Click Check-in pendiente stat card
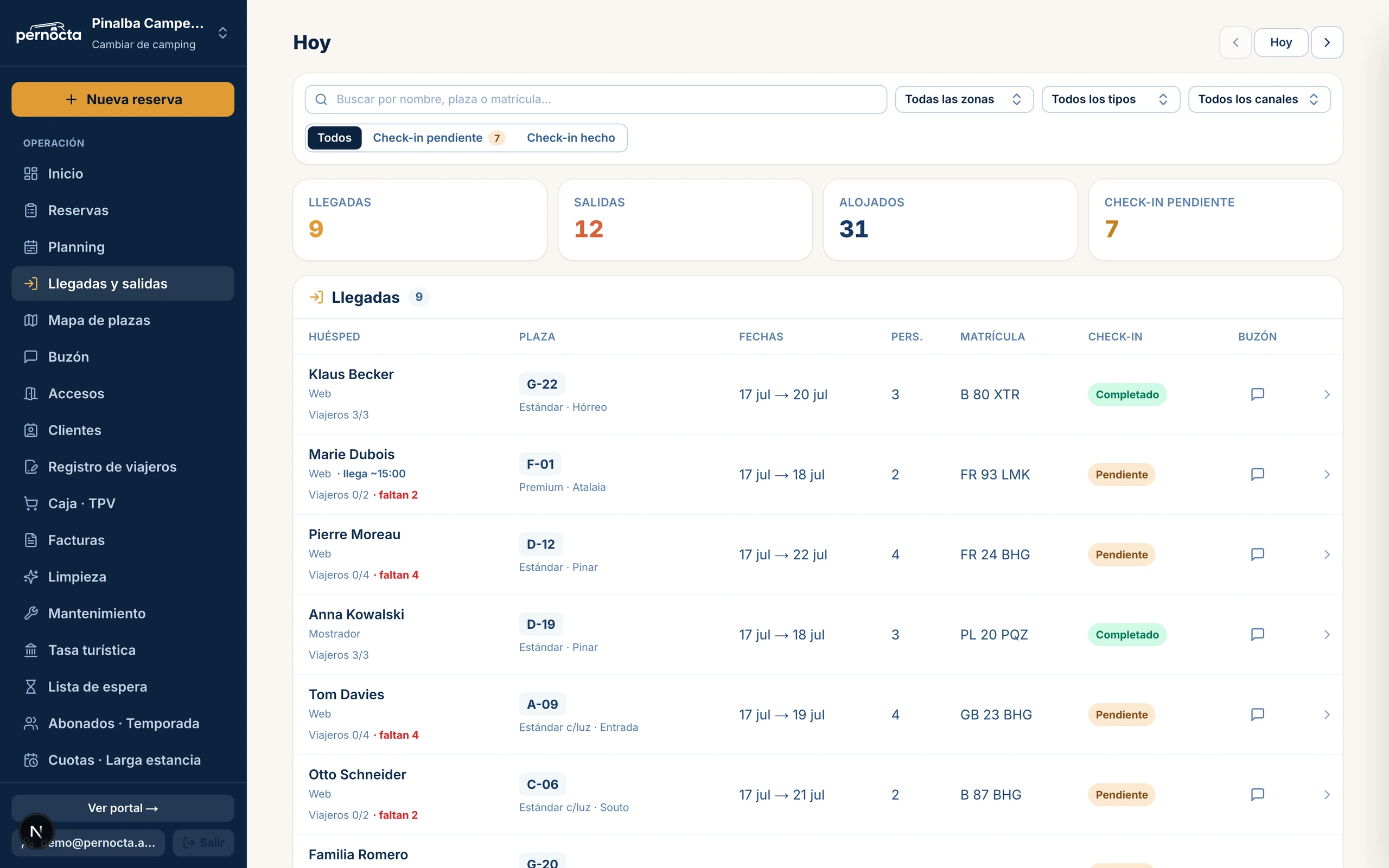This screenshot has height=868, width=1389. click(1216, 220)
